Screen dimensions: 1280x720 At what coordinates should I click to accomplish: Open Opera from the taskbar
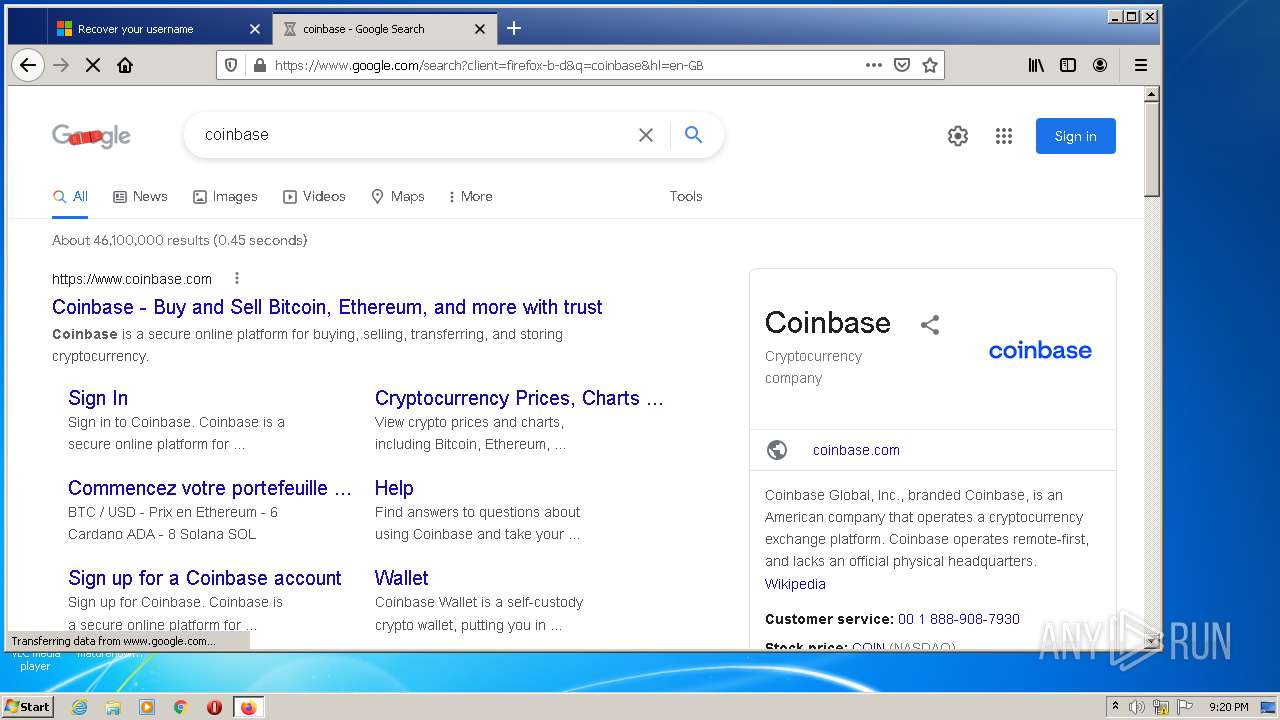point(214,707)
